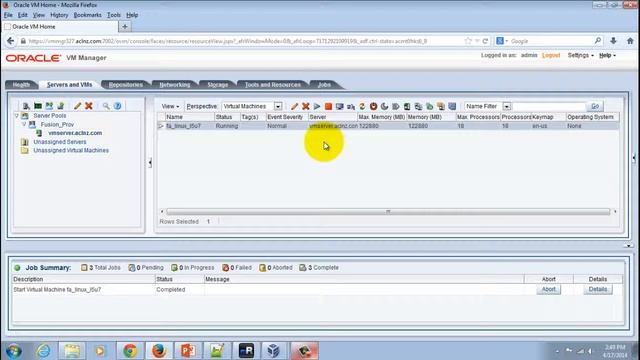Open a new Firefox tab with the plus button
Screen dimensions: 640x360
click(x=125, y=27)
